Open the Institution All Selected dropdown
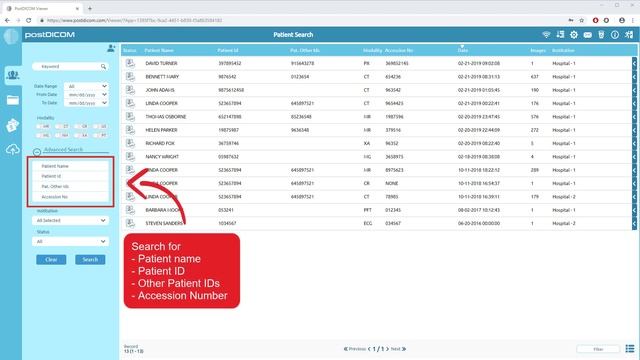Image resolution: width=640 pixels, height=360 pixels. [70, 220]
